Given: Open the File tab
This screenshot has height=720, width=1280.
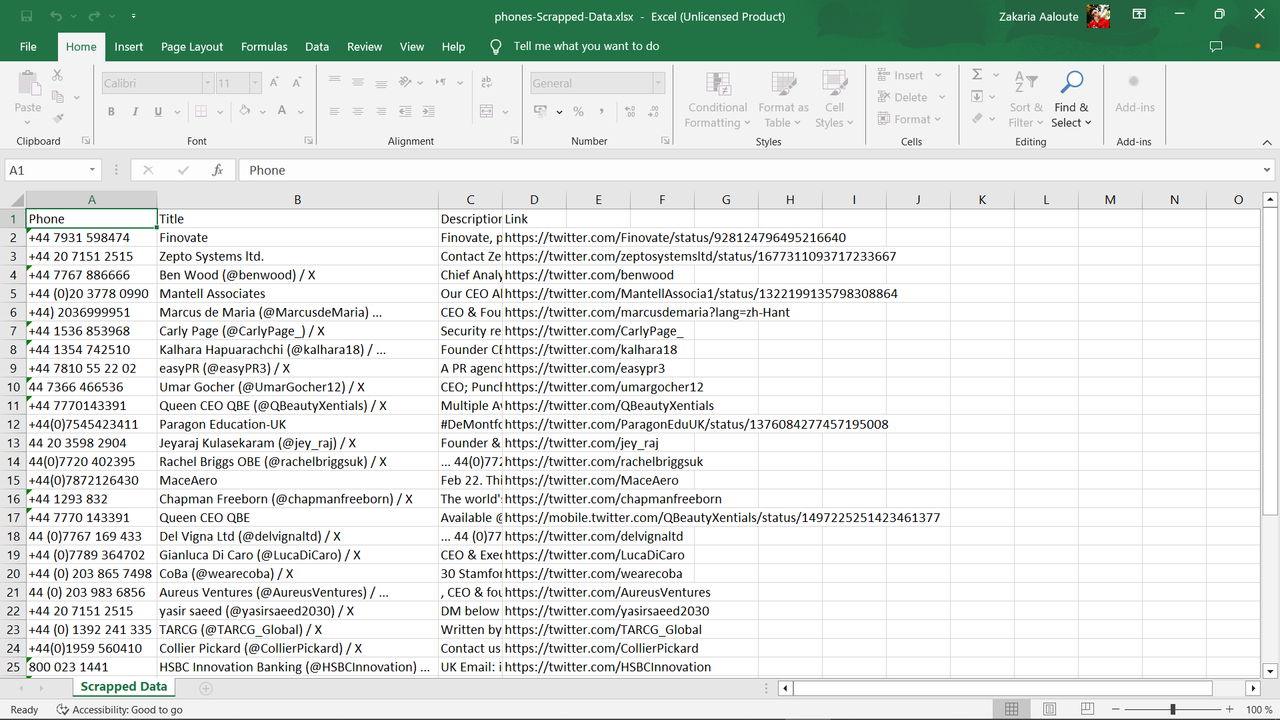Looking at the screenshot, I should 28,46.
